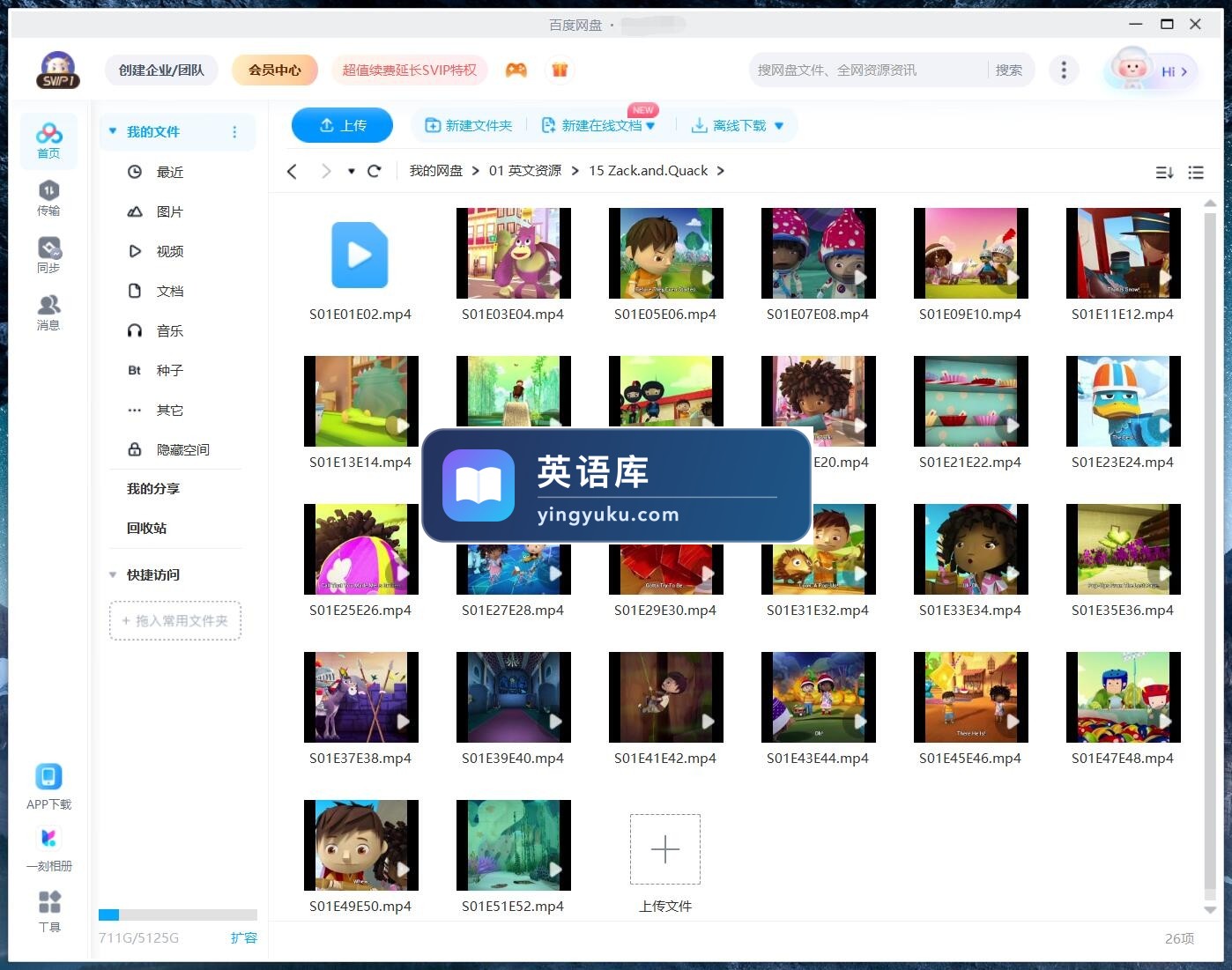Click the storage usage progress bar
The width and height of the screenshot is (1232, 970).
[178, 914]
